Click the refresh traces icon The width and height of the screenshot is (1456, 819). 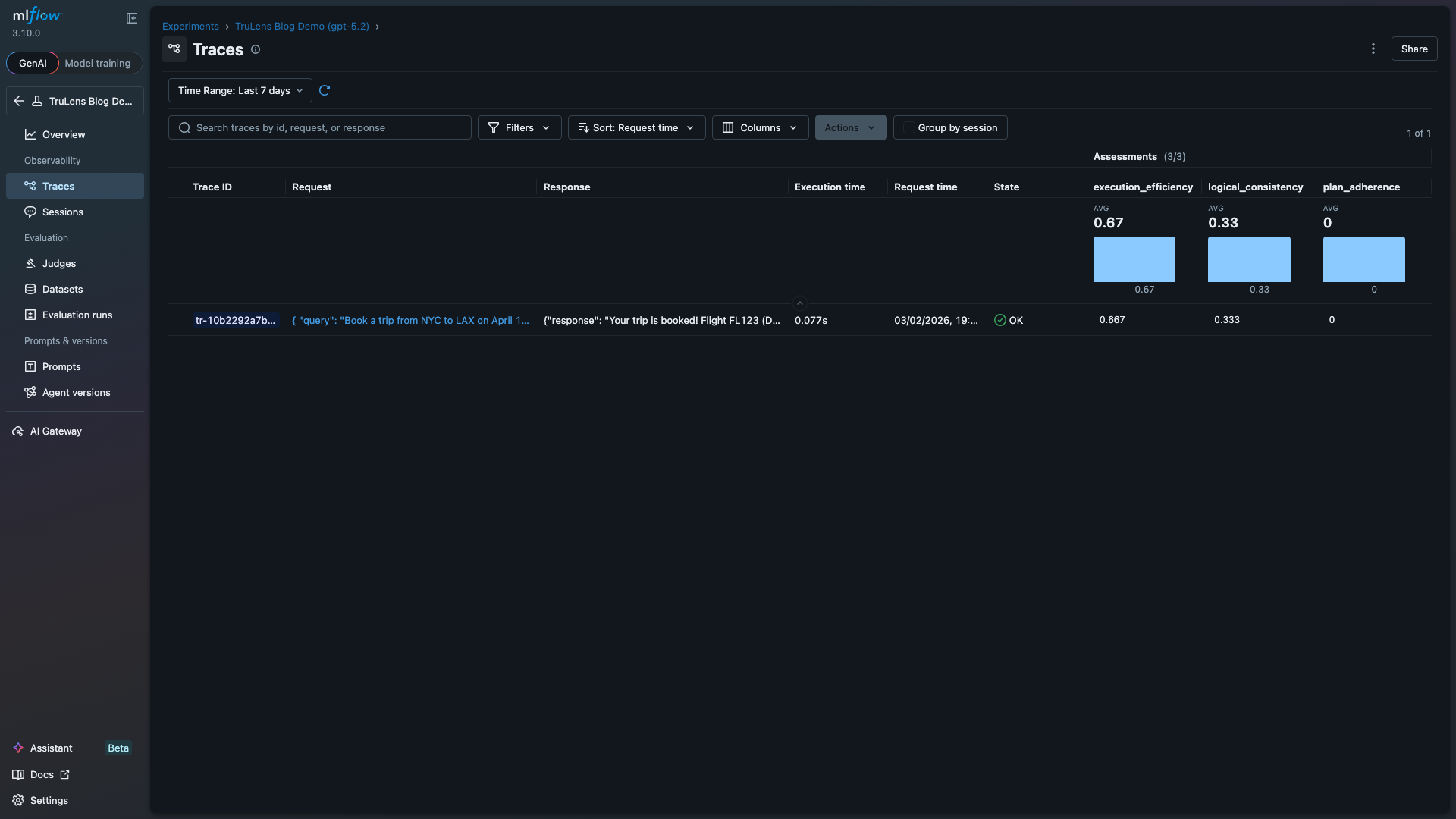point(325,90)
